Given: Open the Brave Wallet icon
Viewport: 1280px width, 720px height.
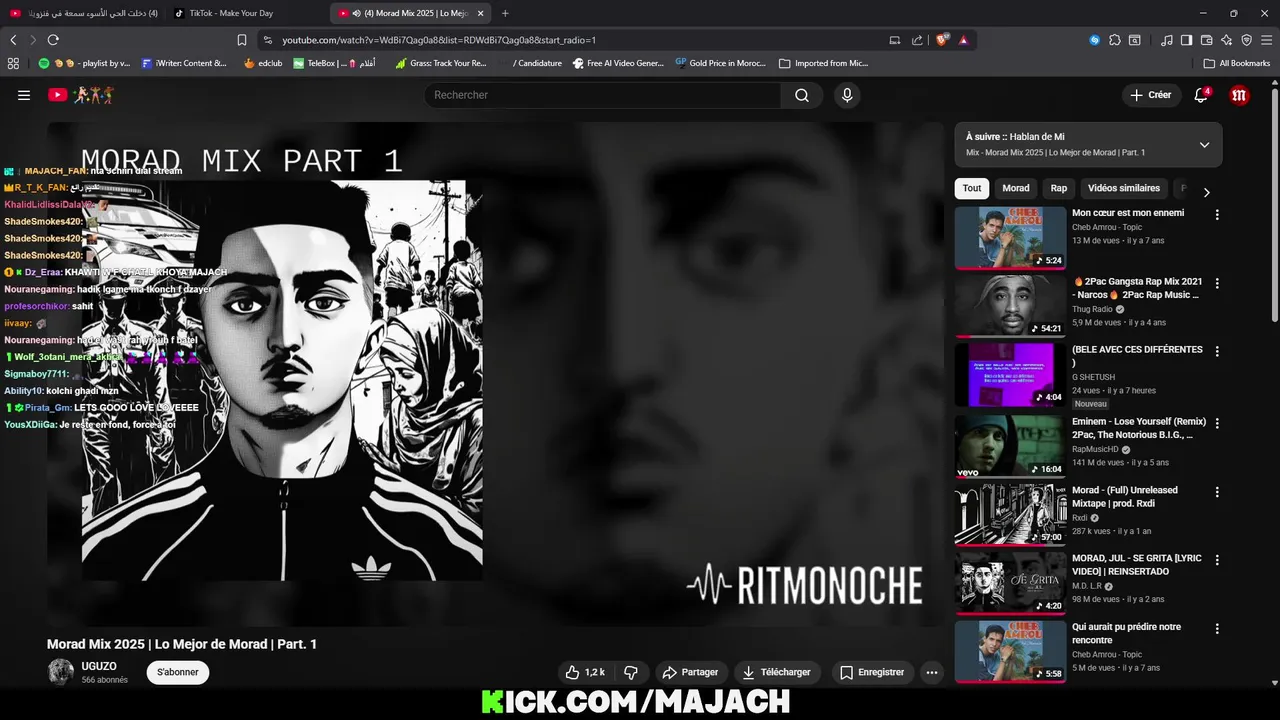Looking at the screenshot, I should click(1207, 40).
